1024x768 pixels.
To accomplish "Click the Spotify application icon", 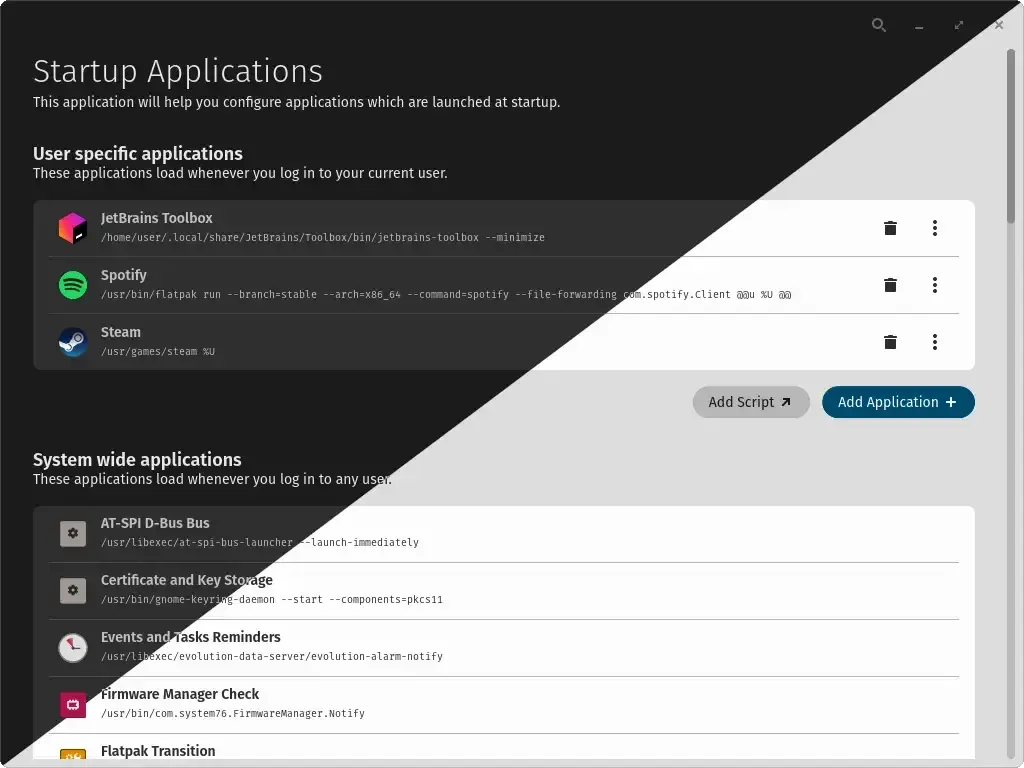I will pyautogui.click(x=72, y=285).
